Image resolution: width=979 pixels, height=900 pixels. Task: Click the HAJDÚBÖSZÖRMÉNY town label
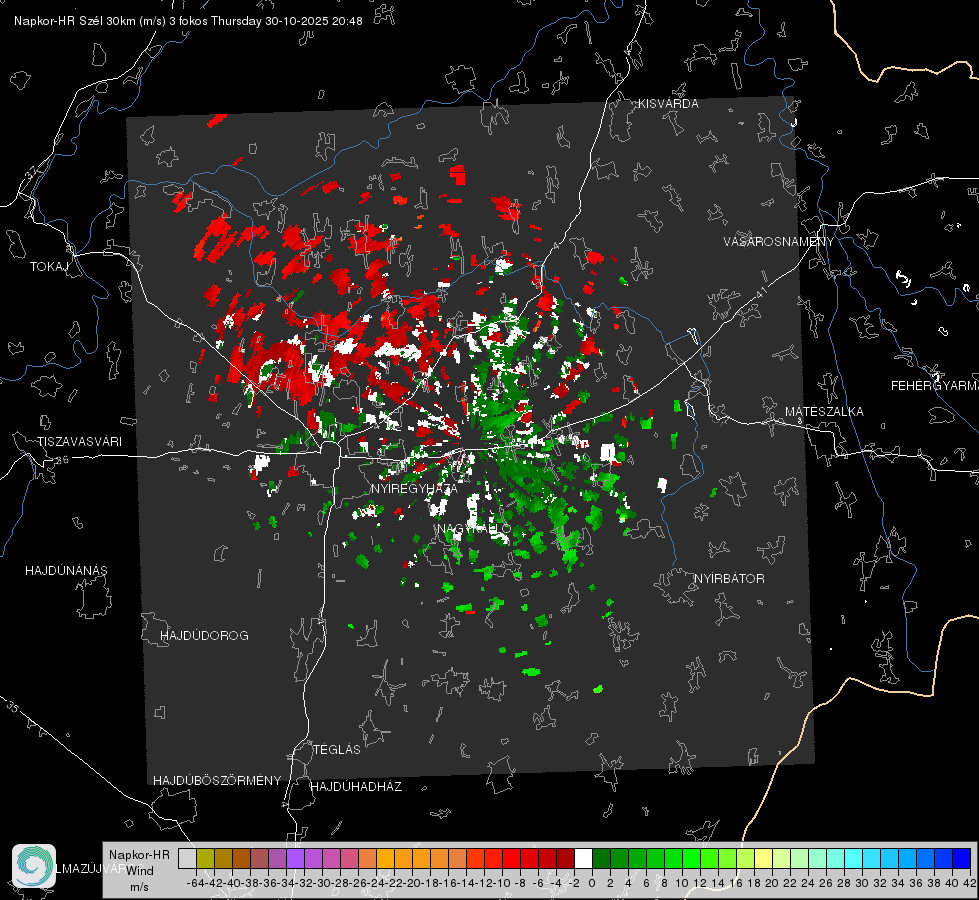tap(217, 781)
